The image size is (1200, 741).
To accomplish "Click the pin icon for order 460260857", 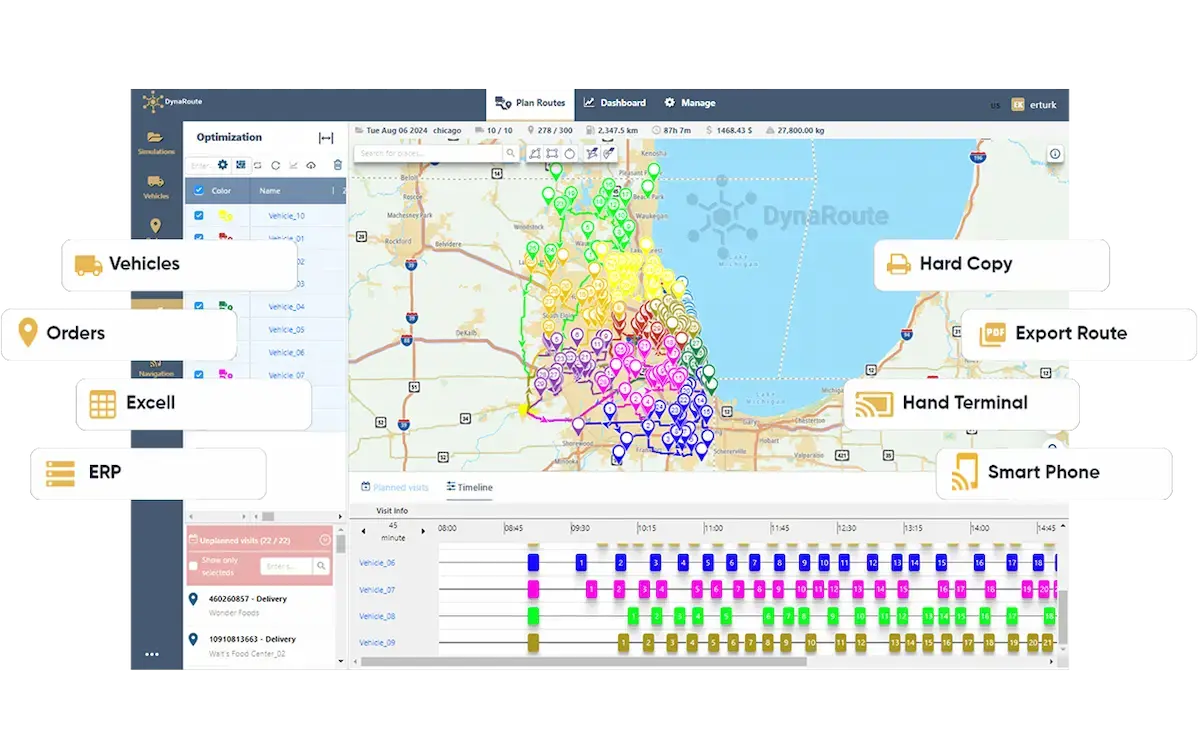I will [193, 599].
